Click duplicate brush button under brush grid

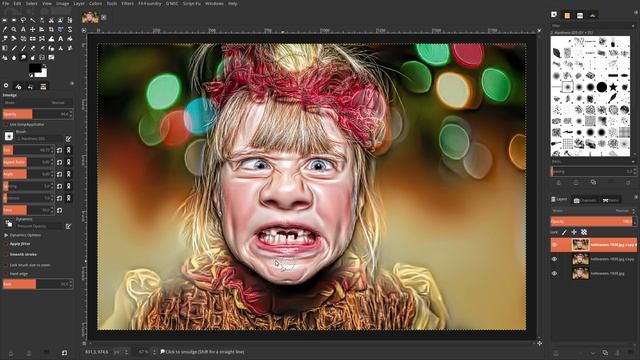593,182
